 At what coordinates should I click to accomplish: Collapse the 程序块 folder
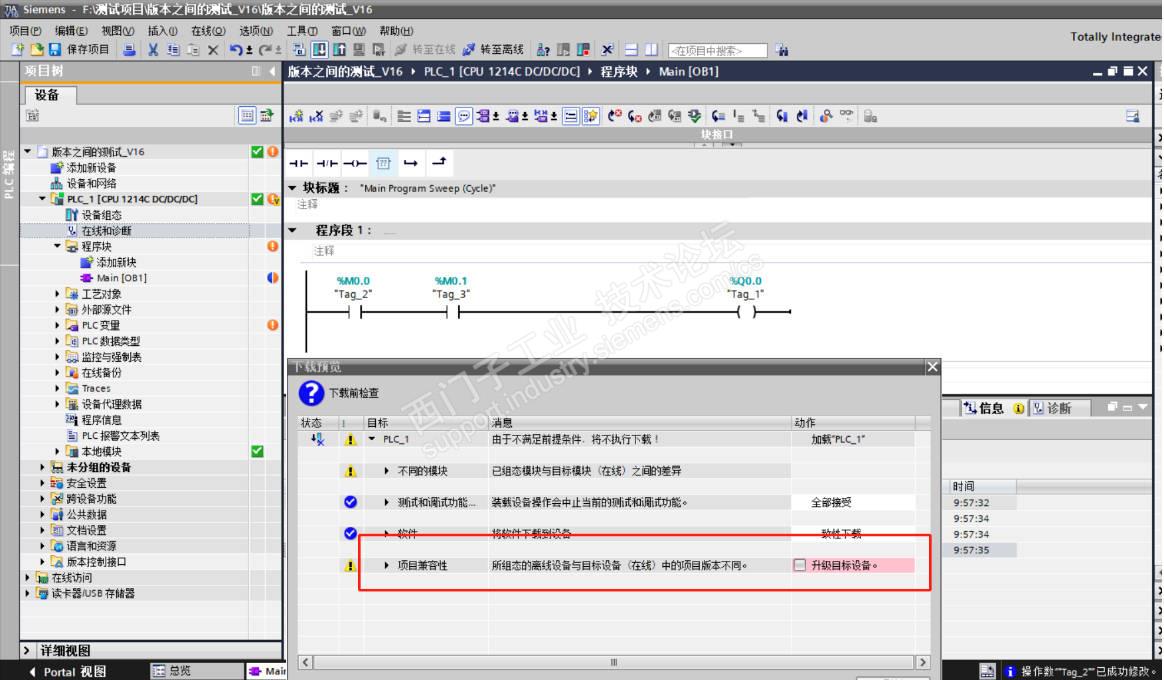click(57, 246)
